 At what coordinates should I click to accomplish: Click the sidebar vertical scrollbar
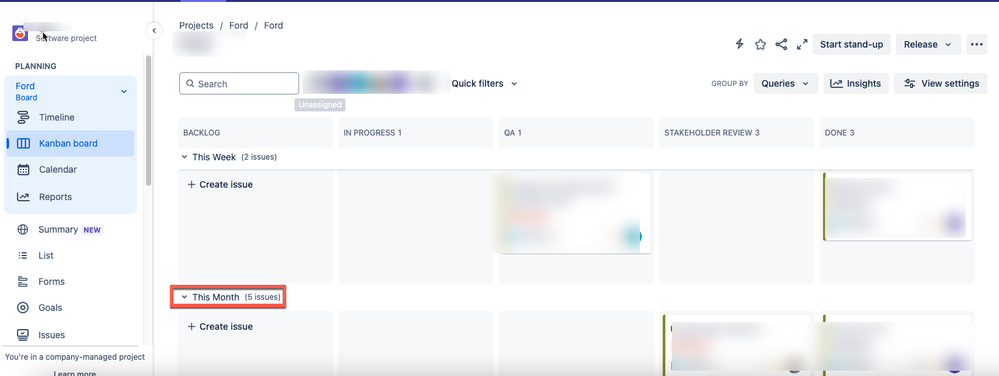coord(148,121)
